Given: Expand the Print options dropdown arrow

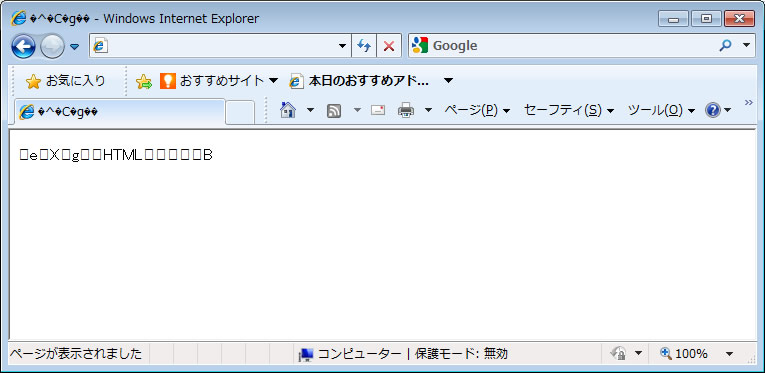Looking at the screenshot, I should pos(428,111).
